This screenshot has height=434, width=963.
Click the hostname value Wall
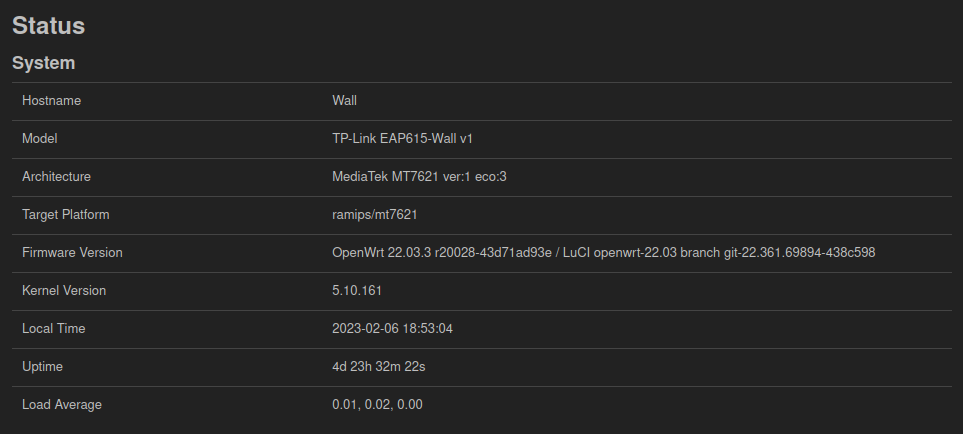click(345, 101)
